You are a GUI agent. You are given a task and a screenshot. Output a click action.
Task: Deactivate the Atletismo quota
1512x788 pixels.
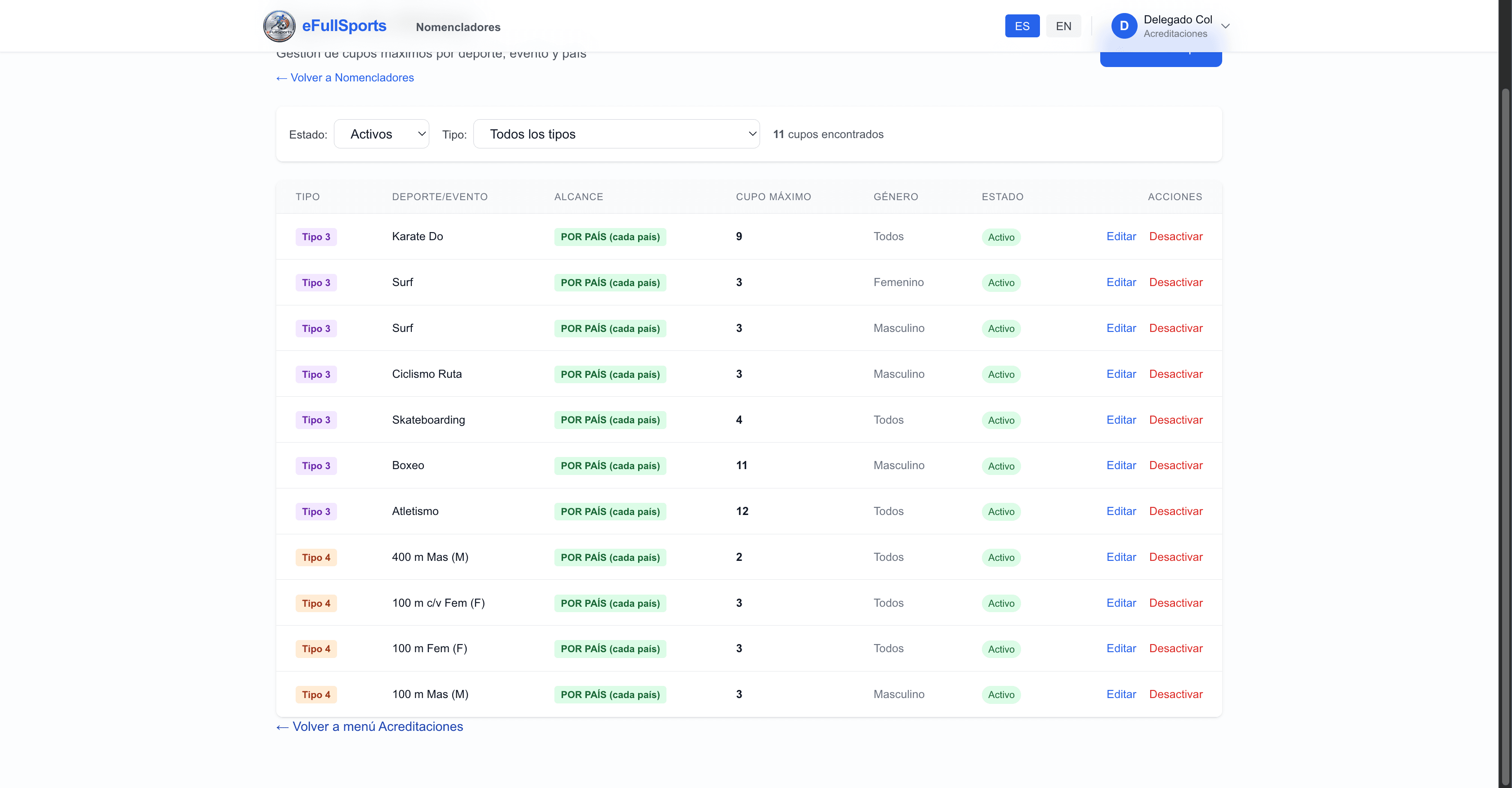click(x=1176, y=511)
